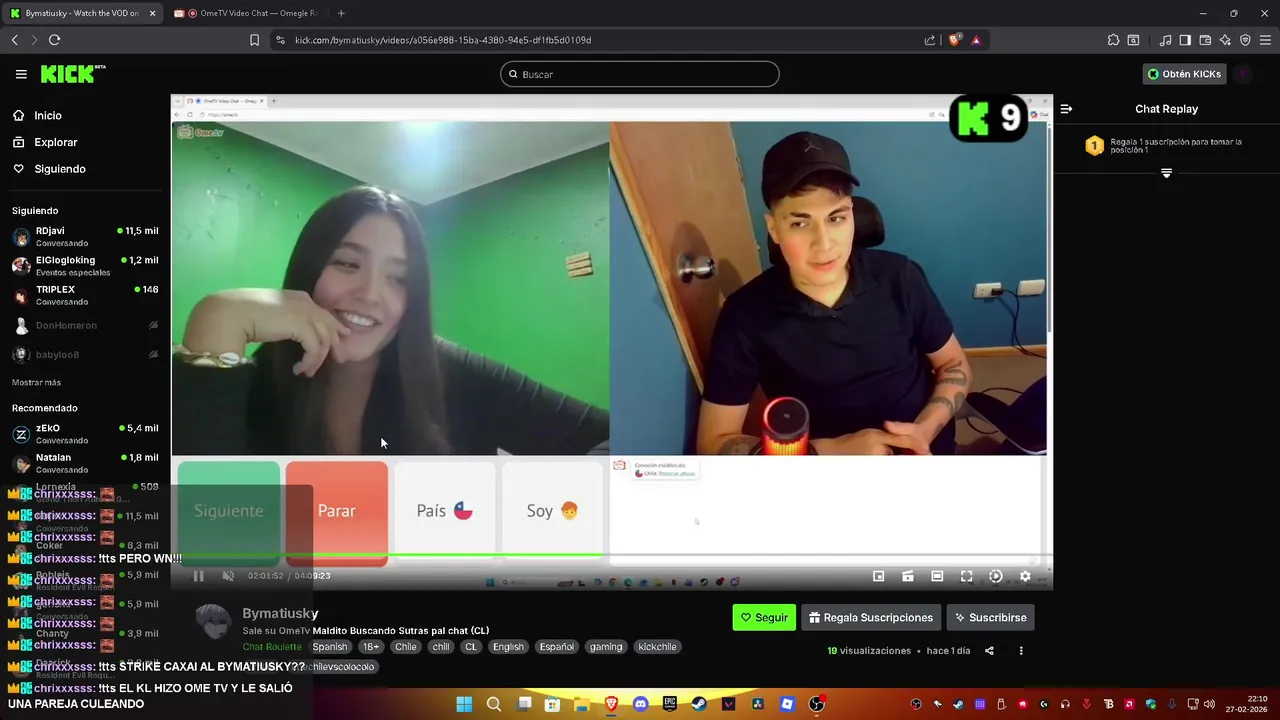This screenshot has width=1280, height=720.
Task: Follow Bymatiusky with Seguir button
Action: pyautogui.click(x=764, y=618)
